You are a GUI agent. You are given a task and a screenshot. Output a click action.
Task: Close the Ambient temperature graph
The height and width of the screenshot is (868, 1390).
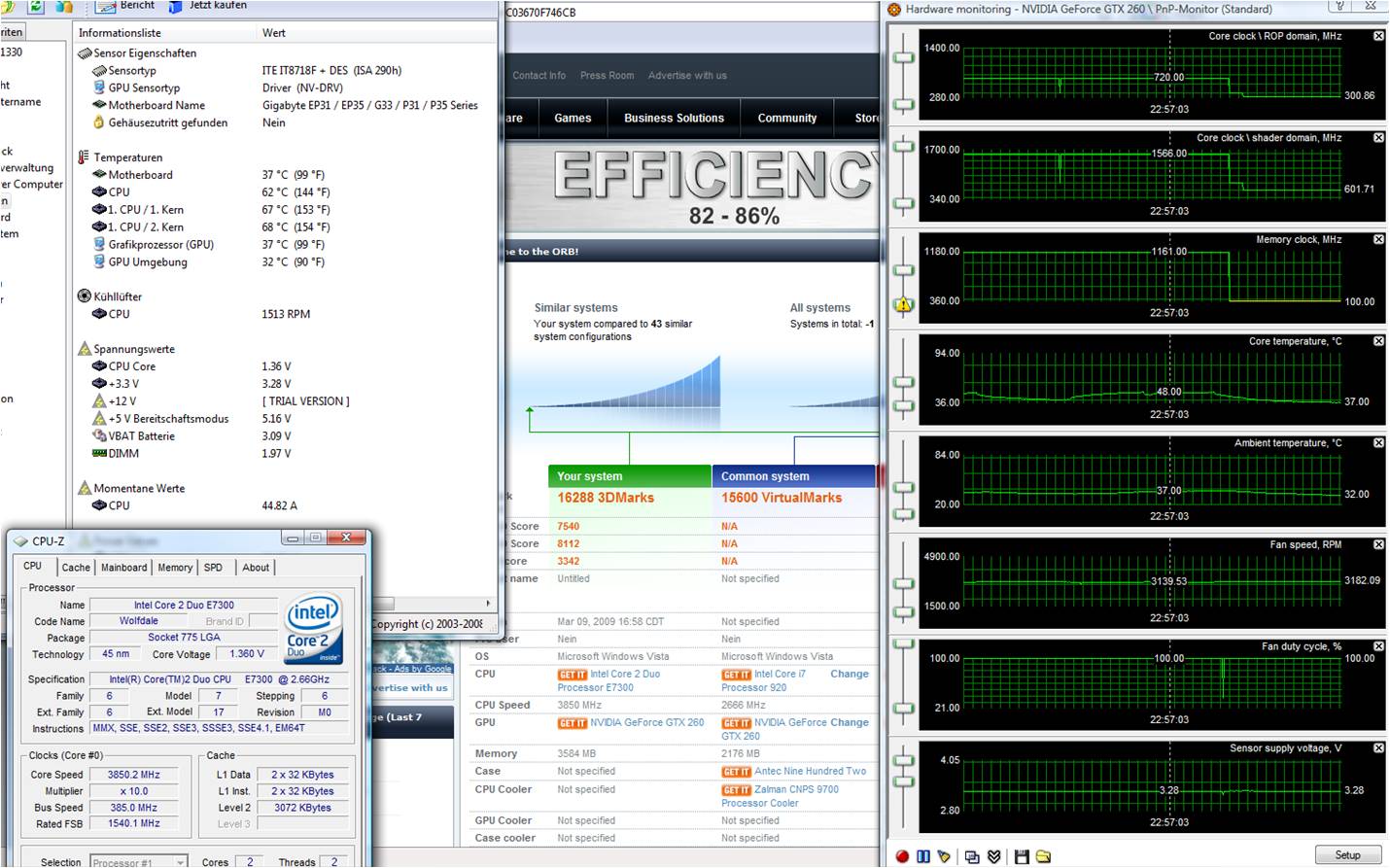click(x=1378, y=443)
